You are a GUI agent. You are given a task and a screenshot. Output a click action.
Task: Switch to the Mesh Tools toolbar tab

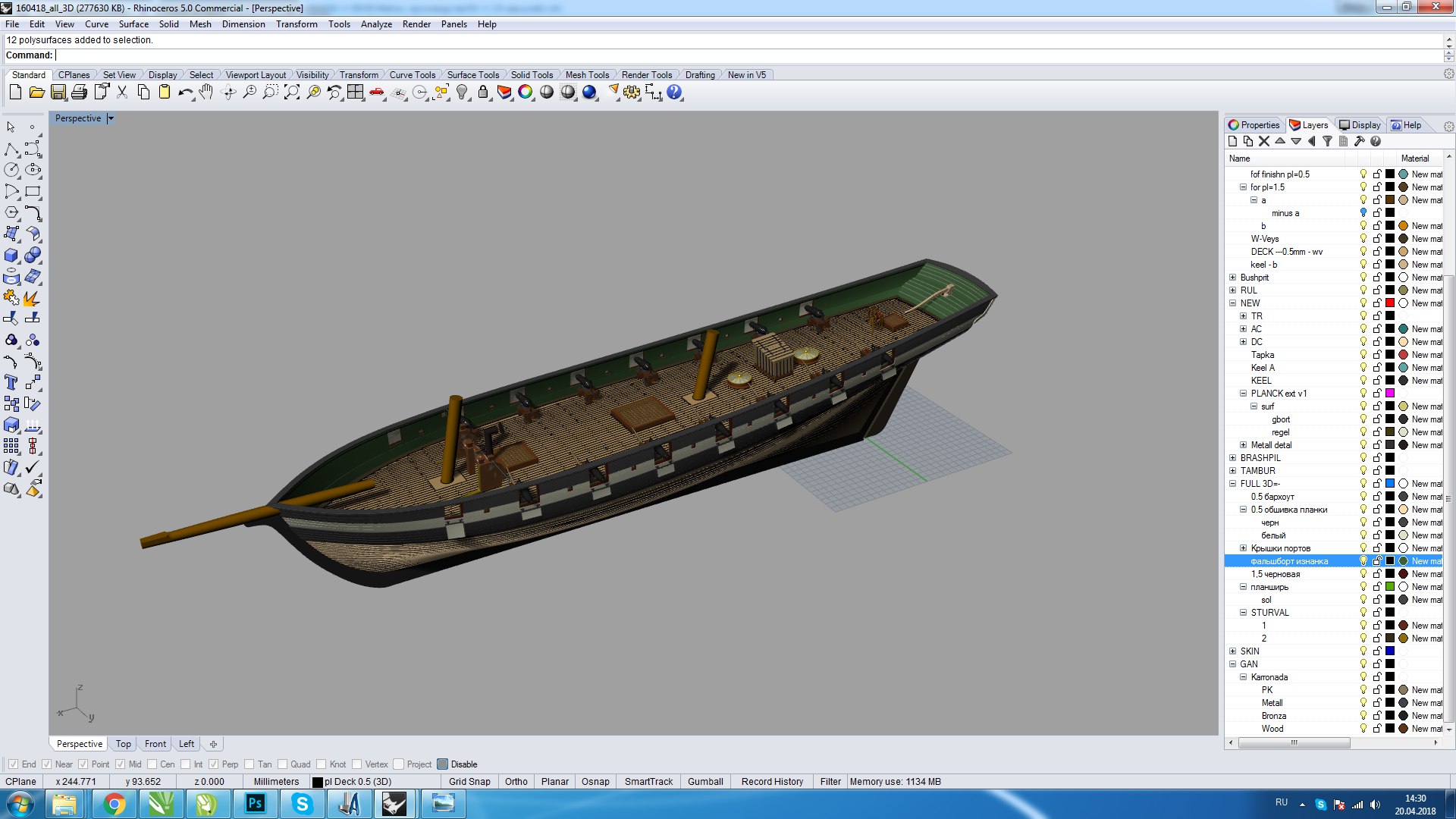pyautogui.click(x=587, y=75)
